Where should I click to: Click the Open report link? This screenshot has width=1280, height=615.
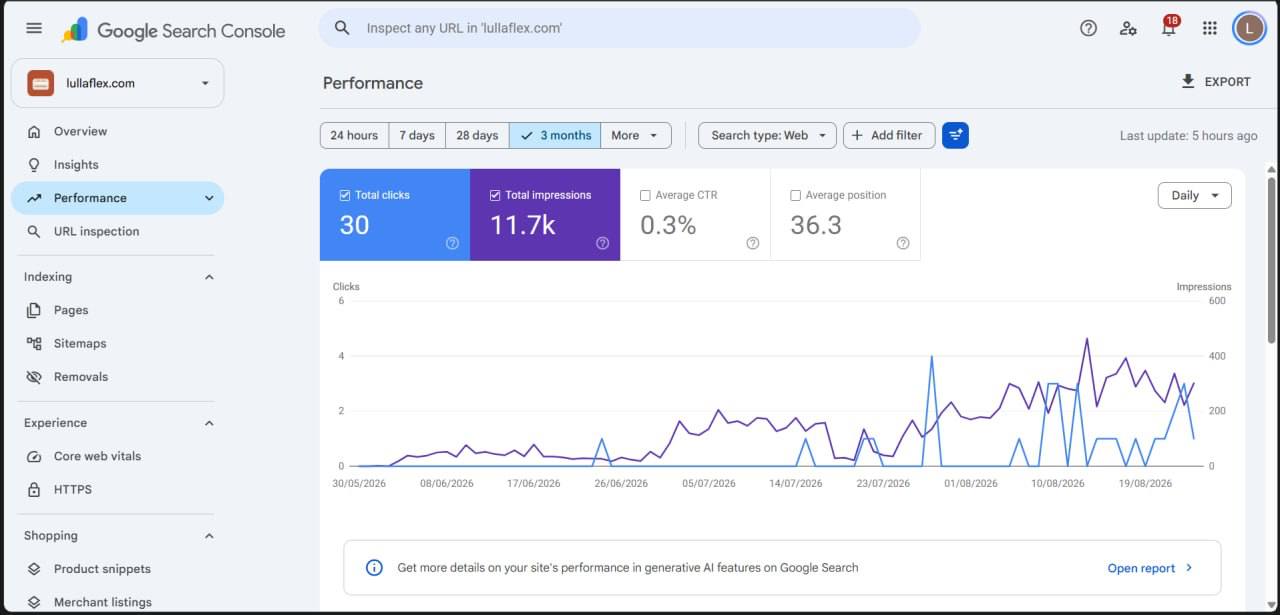(x=1150, y=568)
